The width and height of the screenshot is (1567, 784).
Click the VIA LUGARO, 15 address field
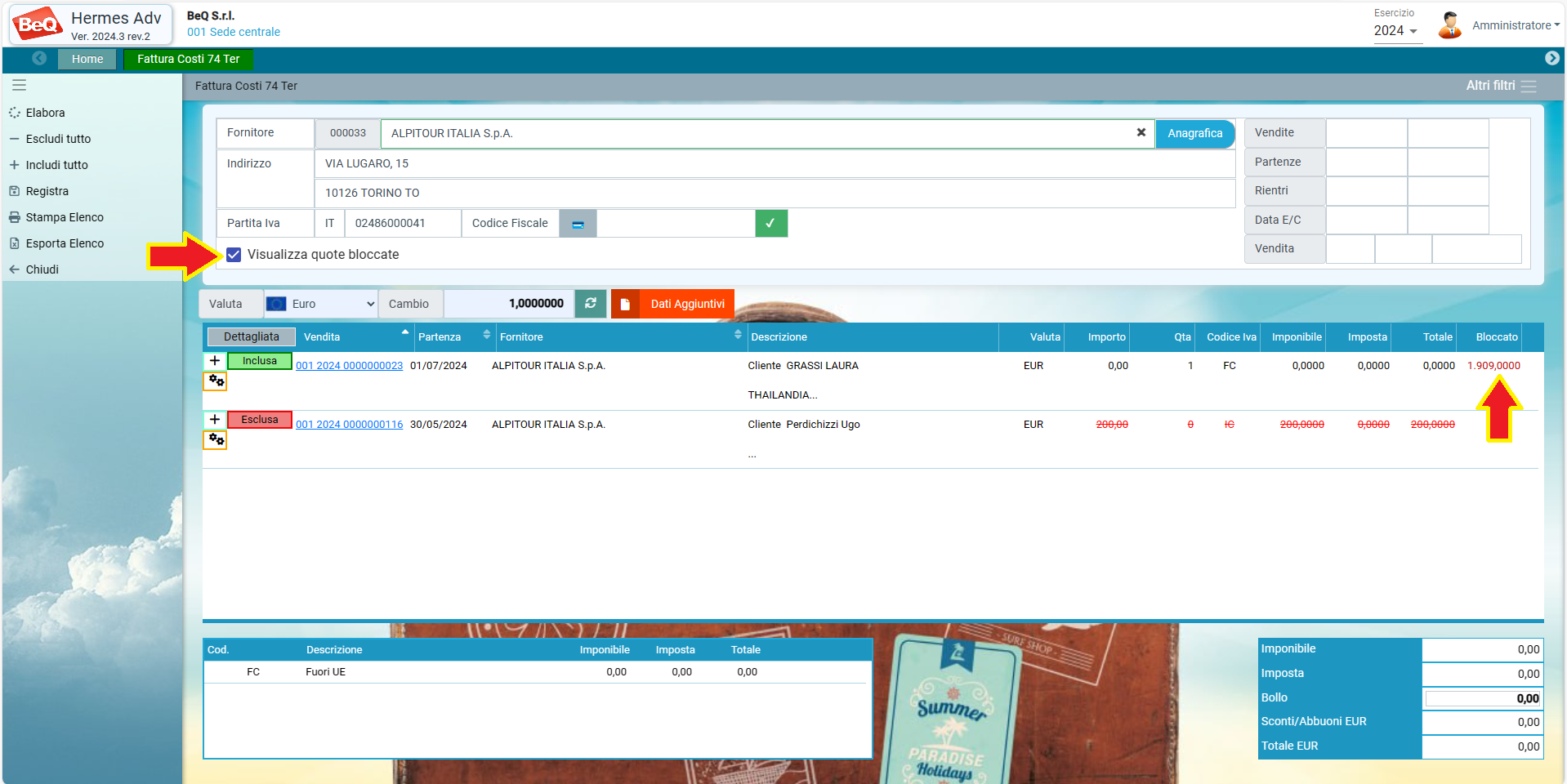coord(775,163)
